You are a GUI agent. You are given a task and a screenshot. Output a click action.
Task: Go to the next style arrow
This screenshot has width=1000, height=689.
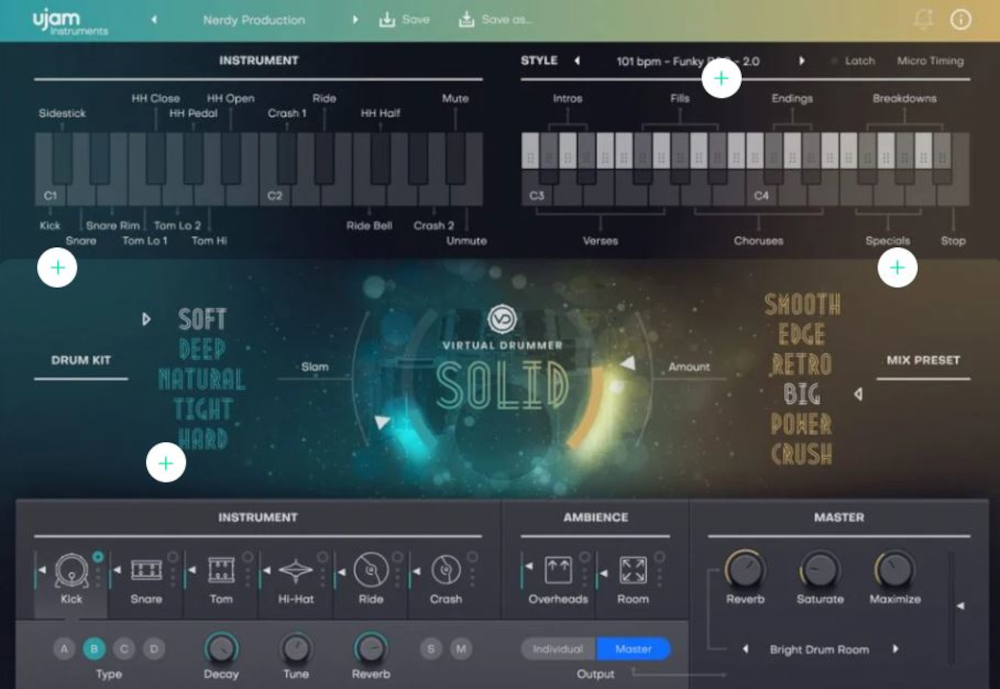click(x=802, y=61)
